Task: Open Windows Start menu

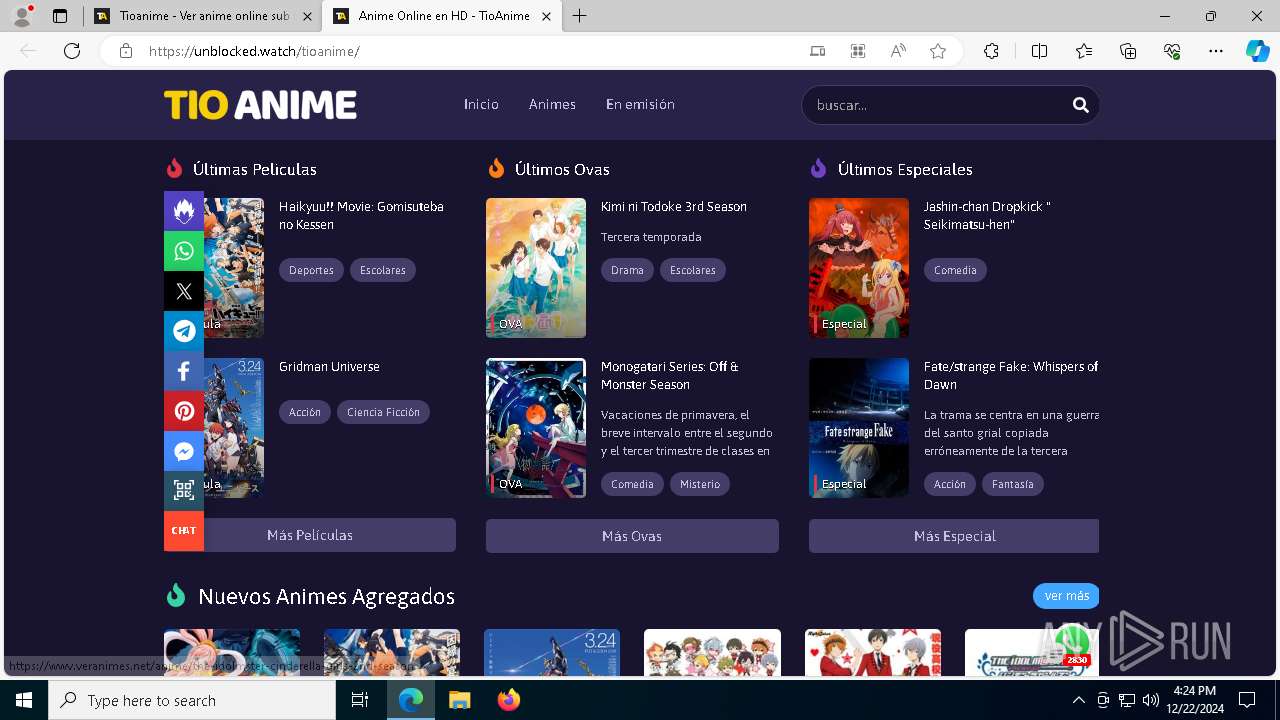Action: tap(24, 700)
